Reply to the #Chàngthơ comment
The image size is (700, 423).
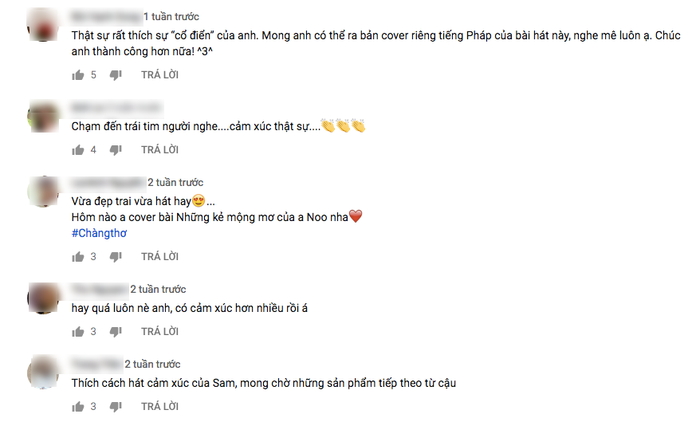tap(160, 257)
